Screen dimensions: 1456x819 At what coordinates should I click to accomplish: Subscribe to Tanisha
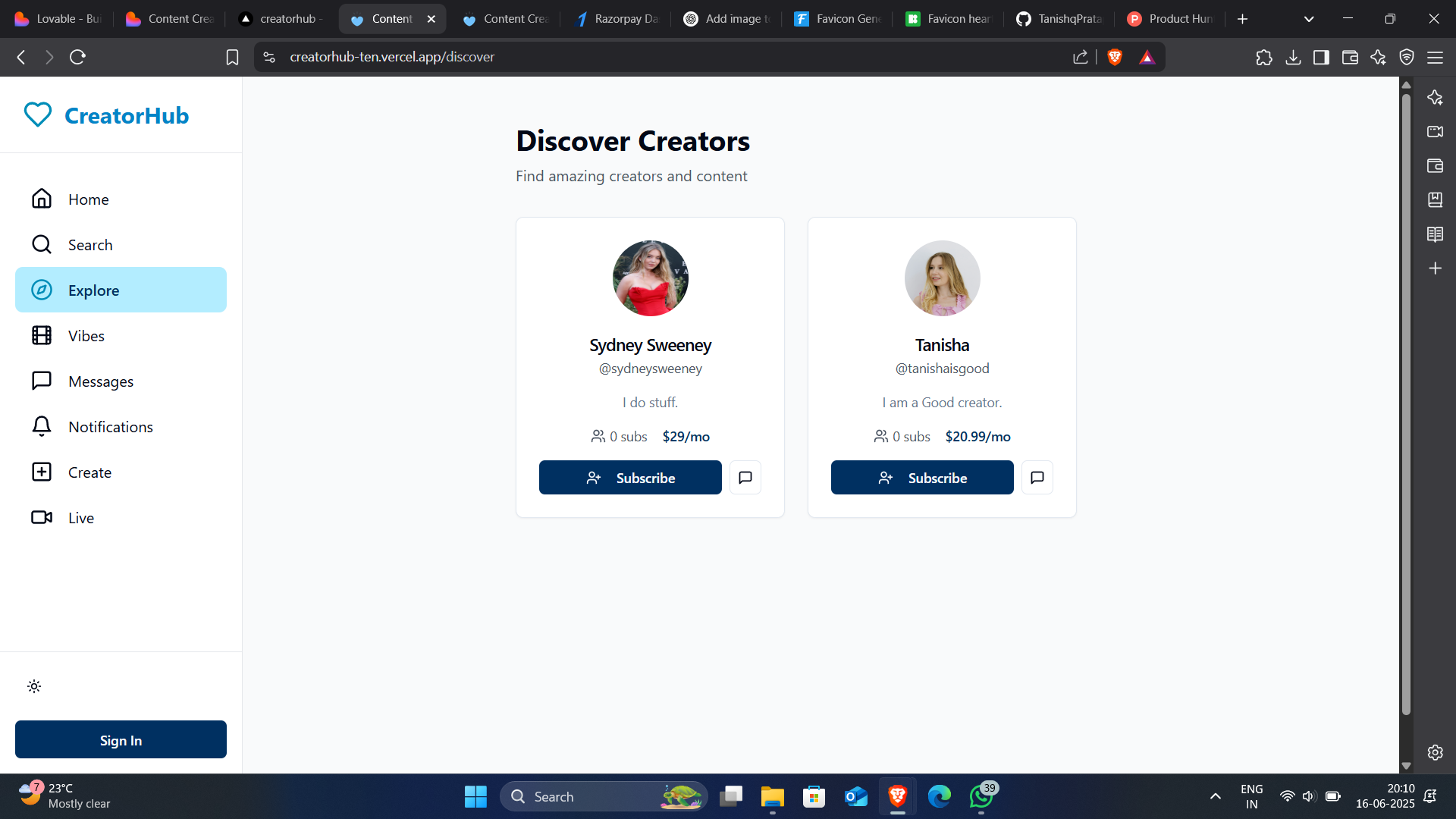tap(921, 477)
